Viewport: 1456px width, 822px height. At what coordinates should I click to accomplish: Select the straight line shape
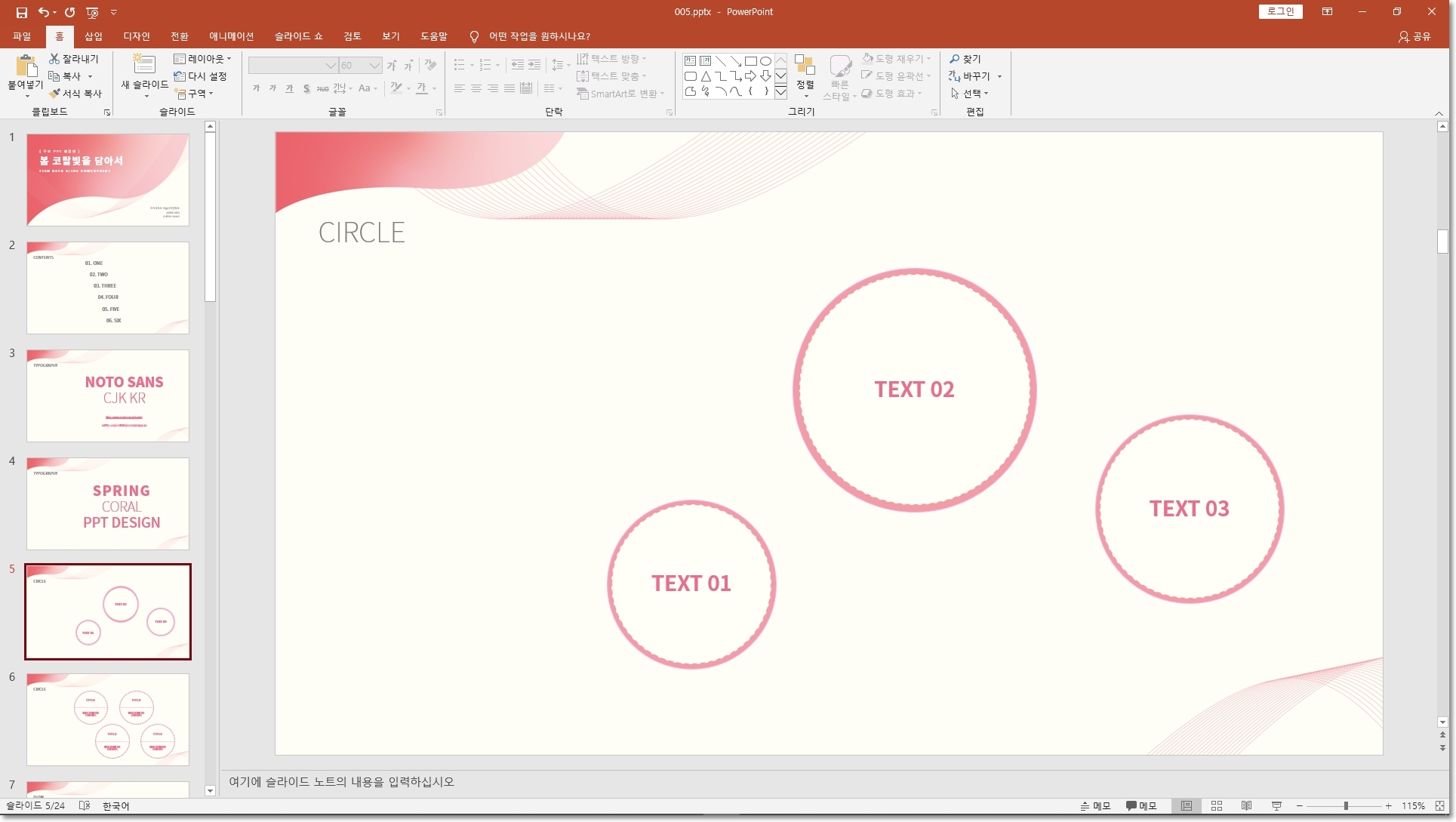click(720, 61)
